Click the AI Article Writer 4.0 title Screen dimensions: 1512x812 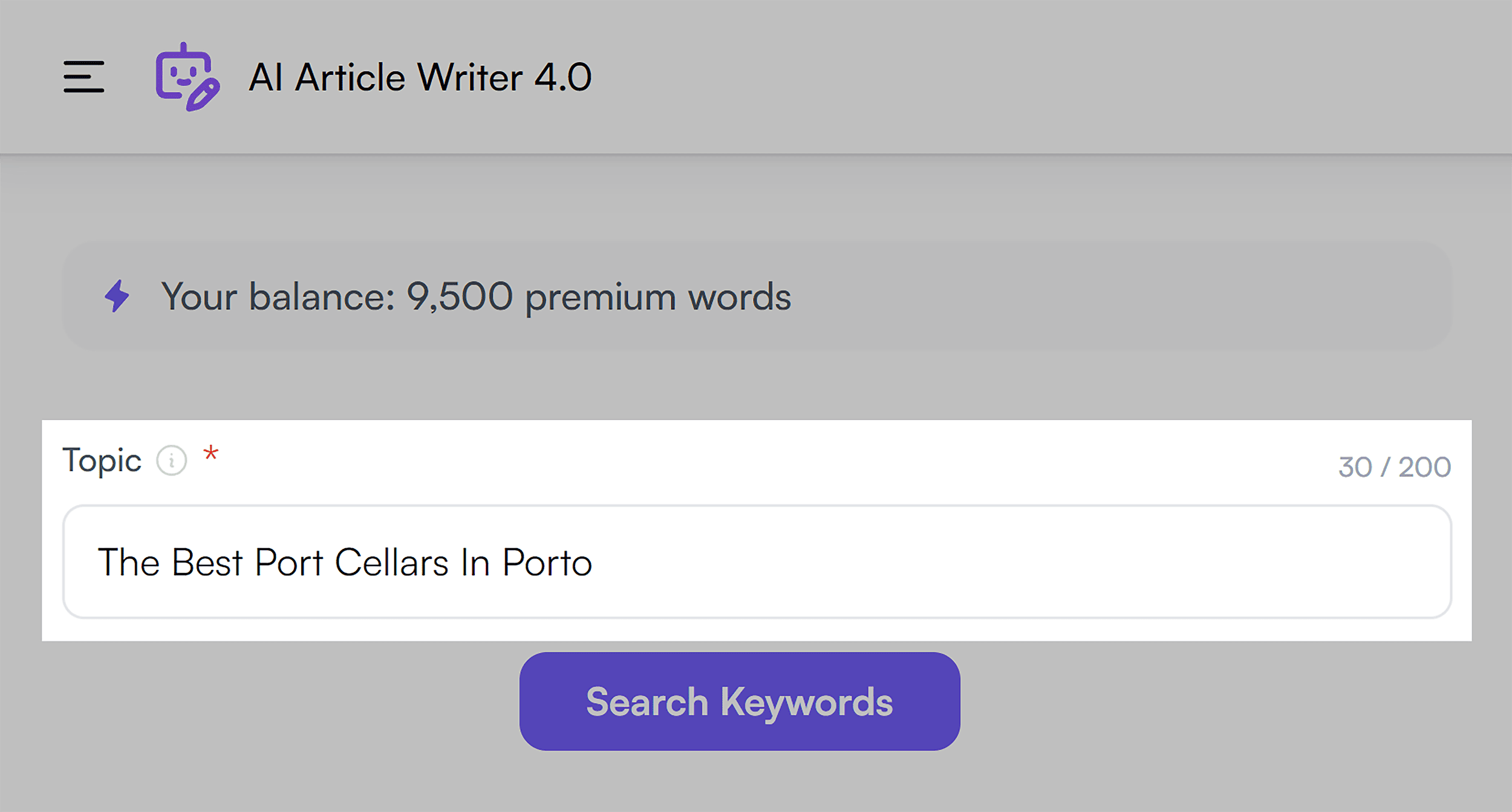[420, 77]
